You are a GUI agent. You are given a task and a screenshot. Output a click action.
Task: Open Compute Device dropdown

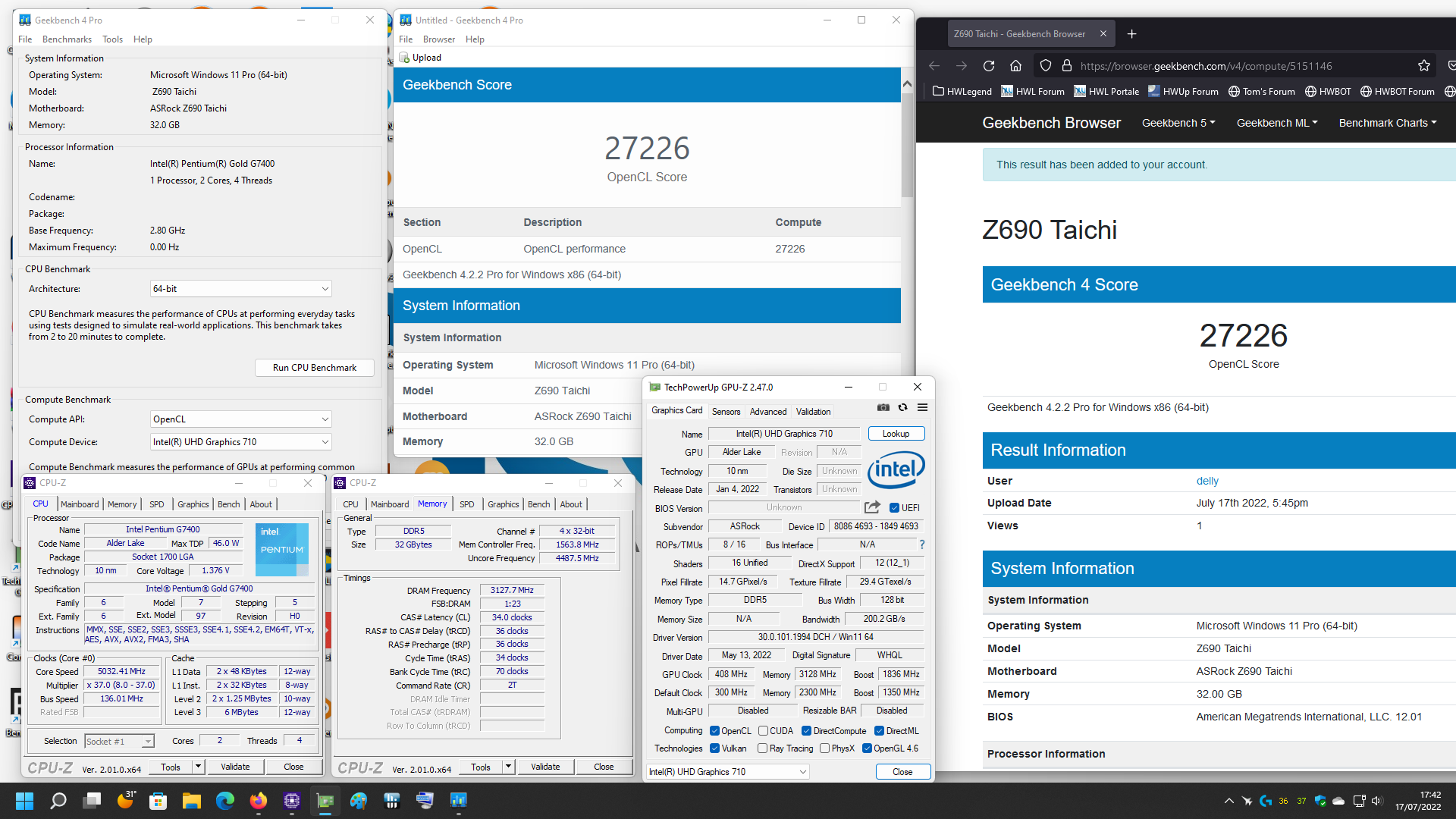(x=240, y=442)
